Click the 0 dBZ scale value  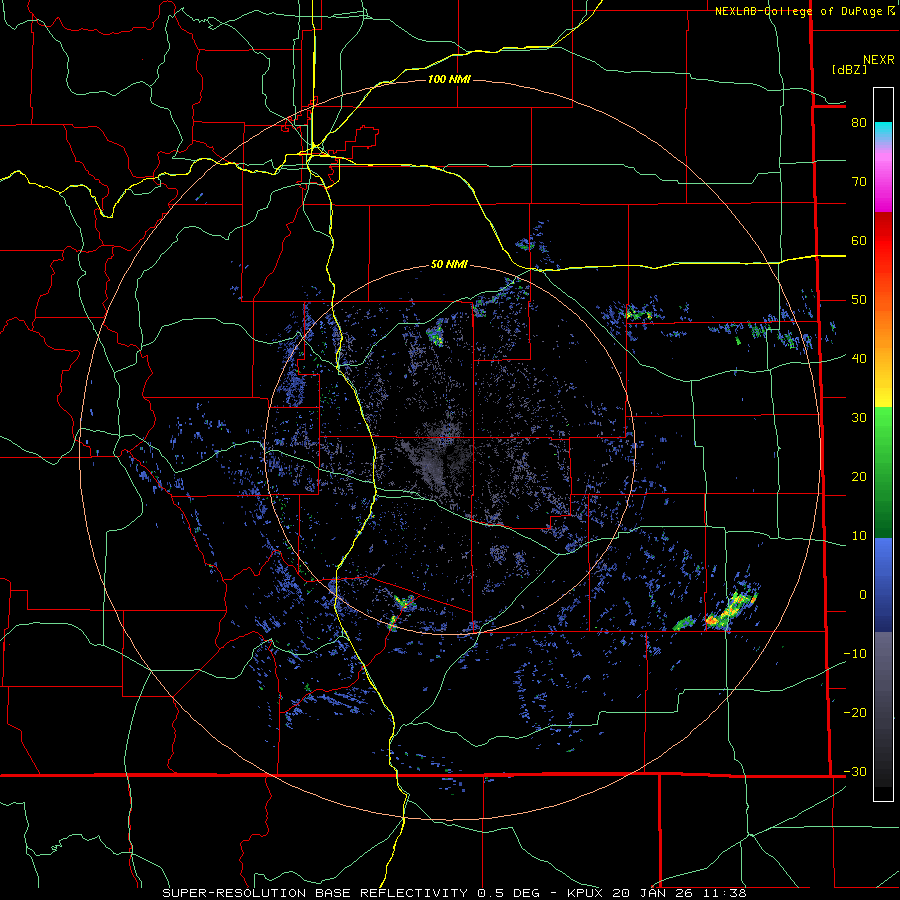[863, 595]
